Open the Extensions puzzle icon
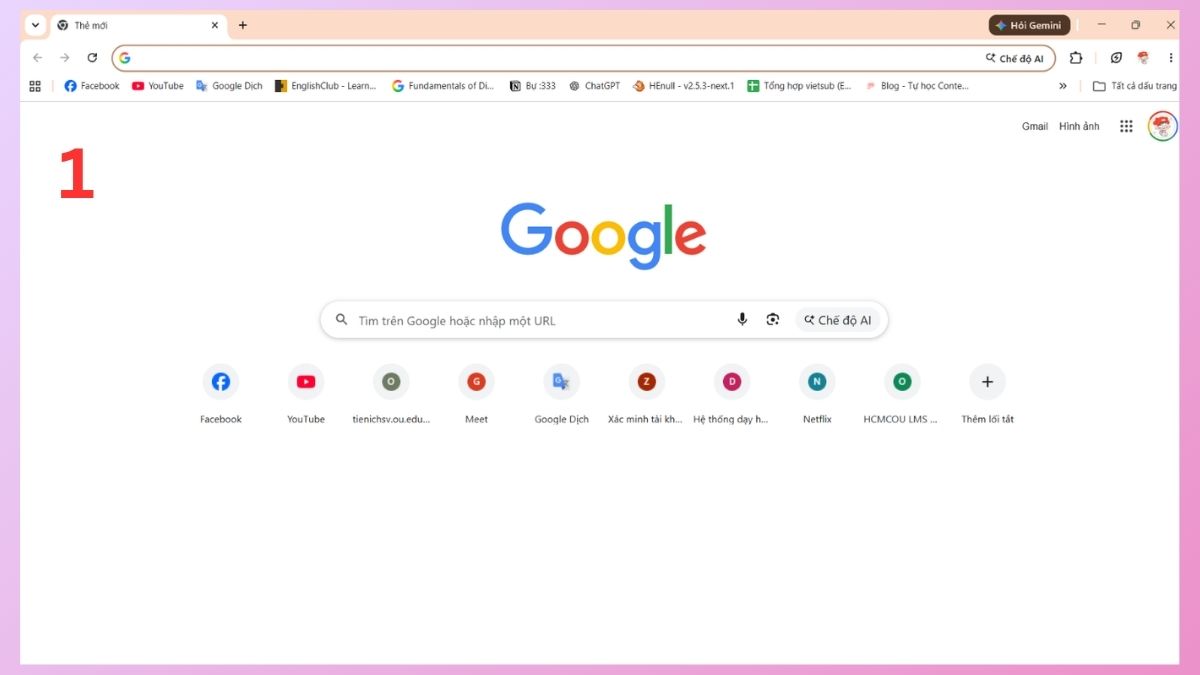Screen dimensions: 1200x675 coord(1076,58)
